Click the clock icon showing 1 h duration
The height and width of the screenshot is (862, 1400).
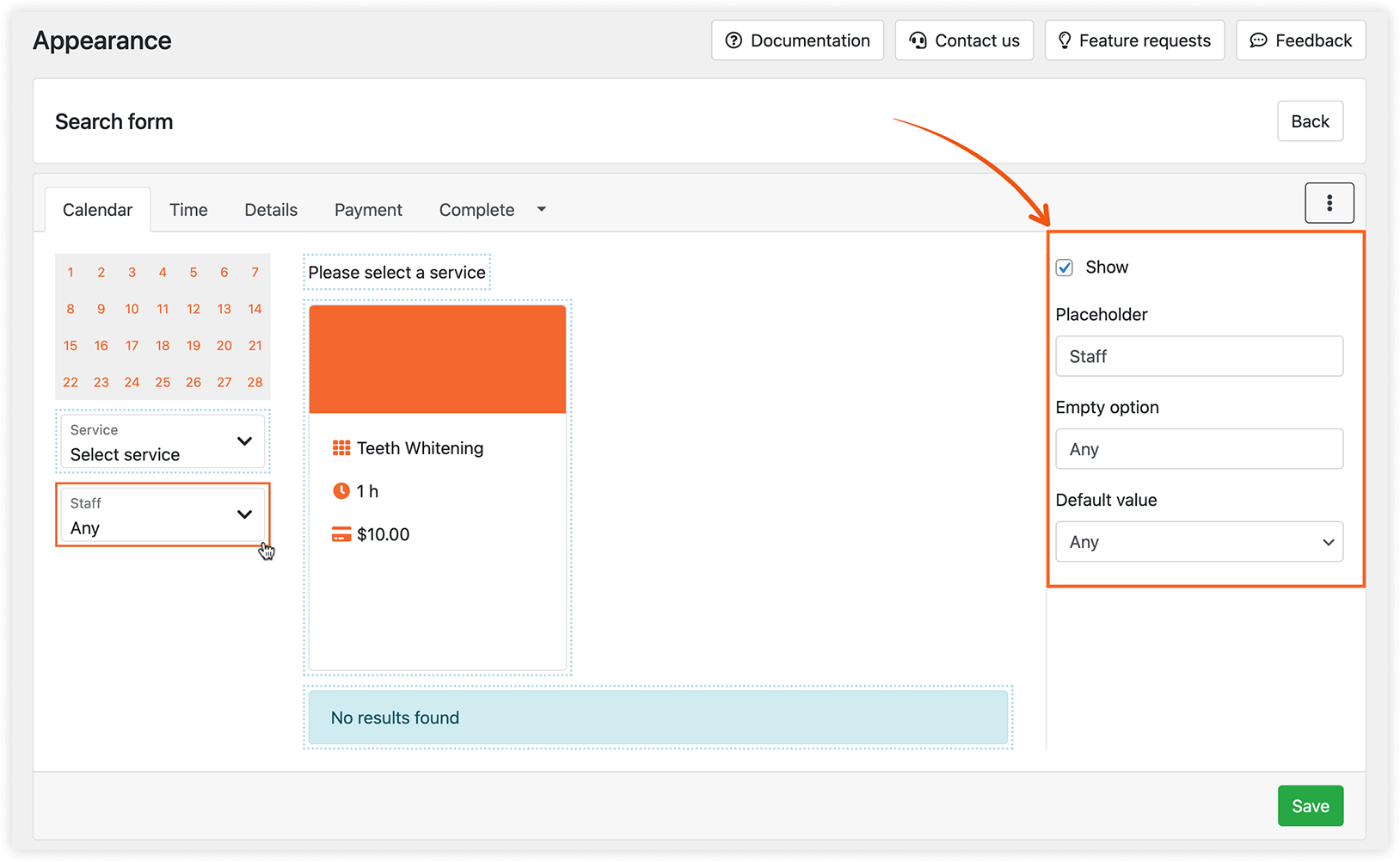[x=341, y=490]
